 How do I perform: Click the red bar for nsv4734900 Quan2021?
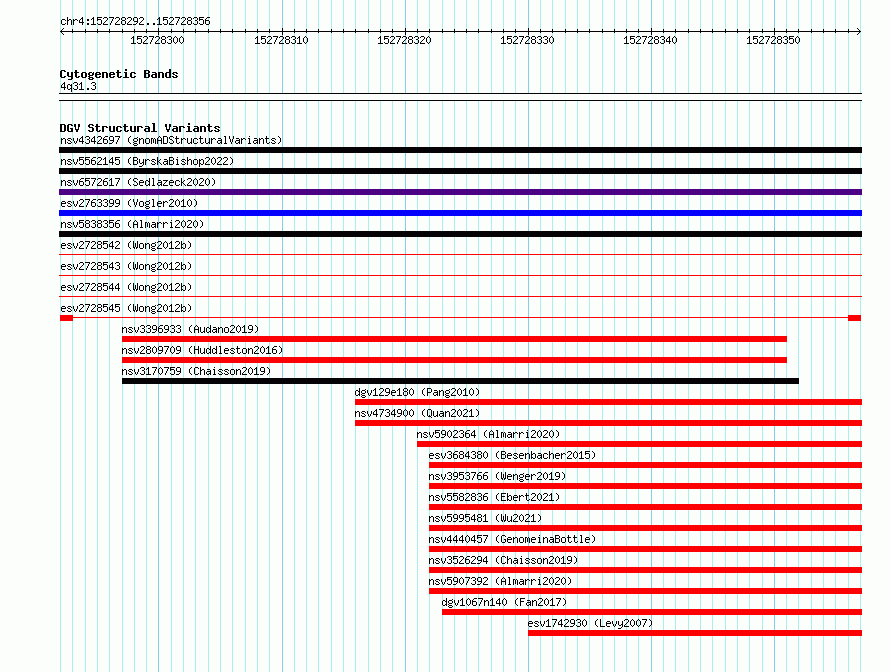[x=608, y=423]
